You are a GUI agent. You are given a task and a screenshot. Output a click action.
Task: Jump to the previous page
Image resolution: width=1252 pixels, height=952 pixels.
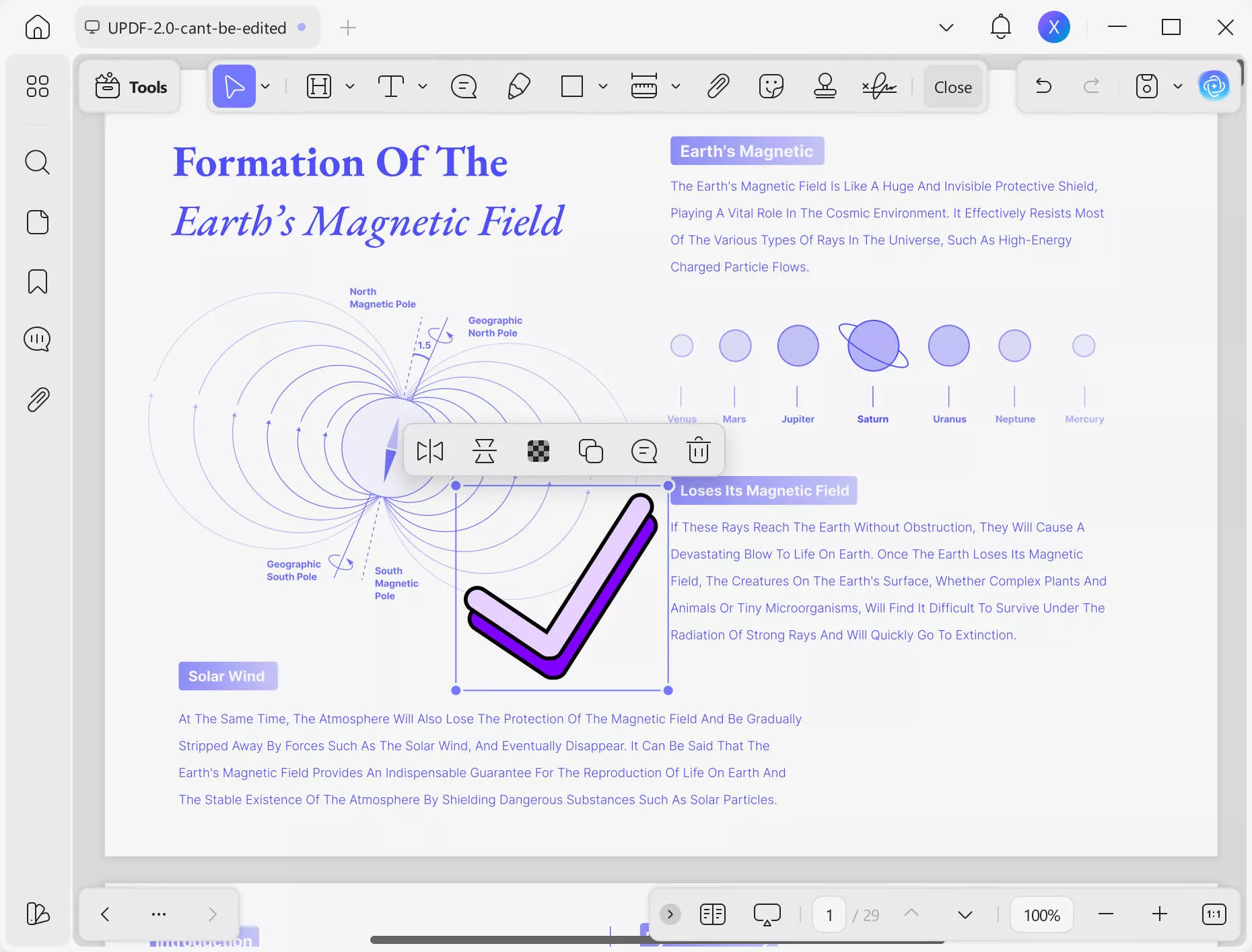coord(911,913)
